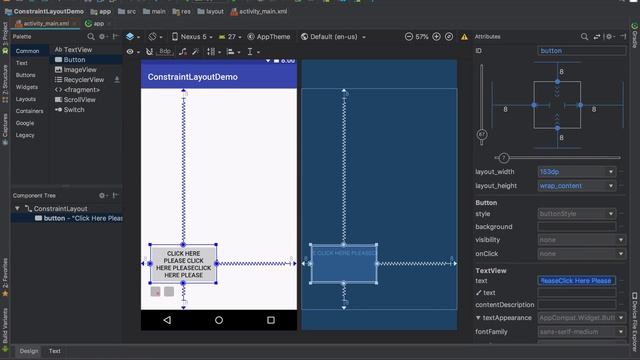Screen dimensions: 640x360
Task: Change the editor orientation icon
Action: tap(155, 37)
